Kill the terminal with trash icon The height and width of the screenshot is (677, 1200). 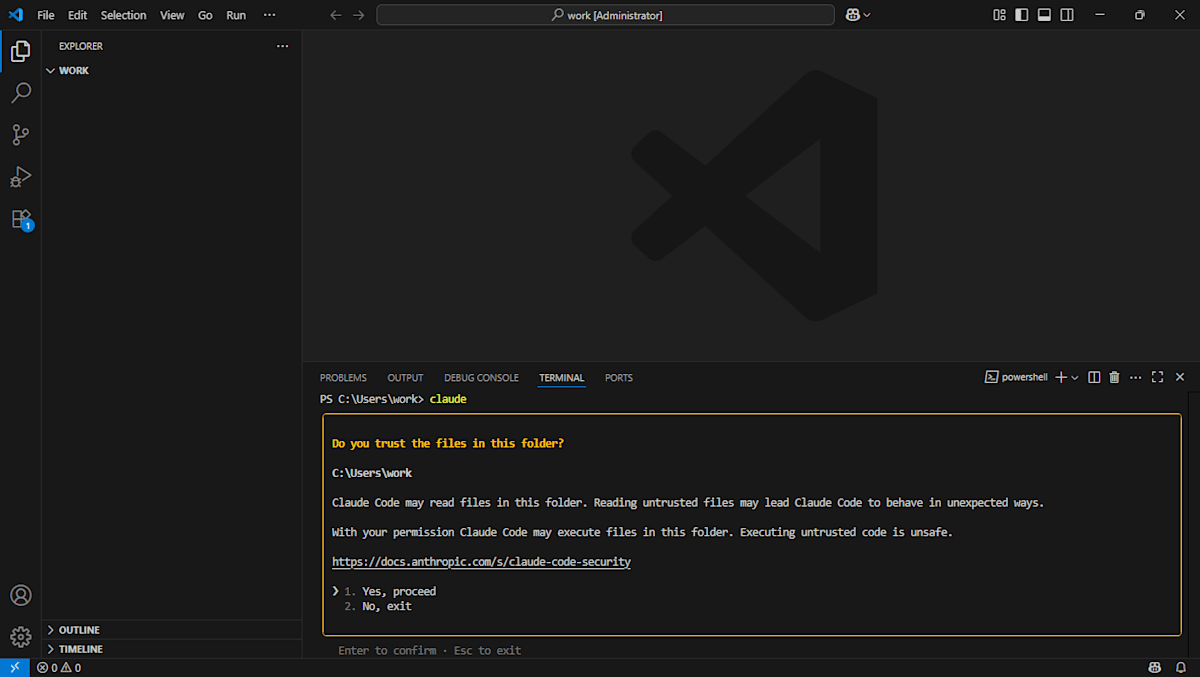pyautogui.click(x=1114, y=377)
